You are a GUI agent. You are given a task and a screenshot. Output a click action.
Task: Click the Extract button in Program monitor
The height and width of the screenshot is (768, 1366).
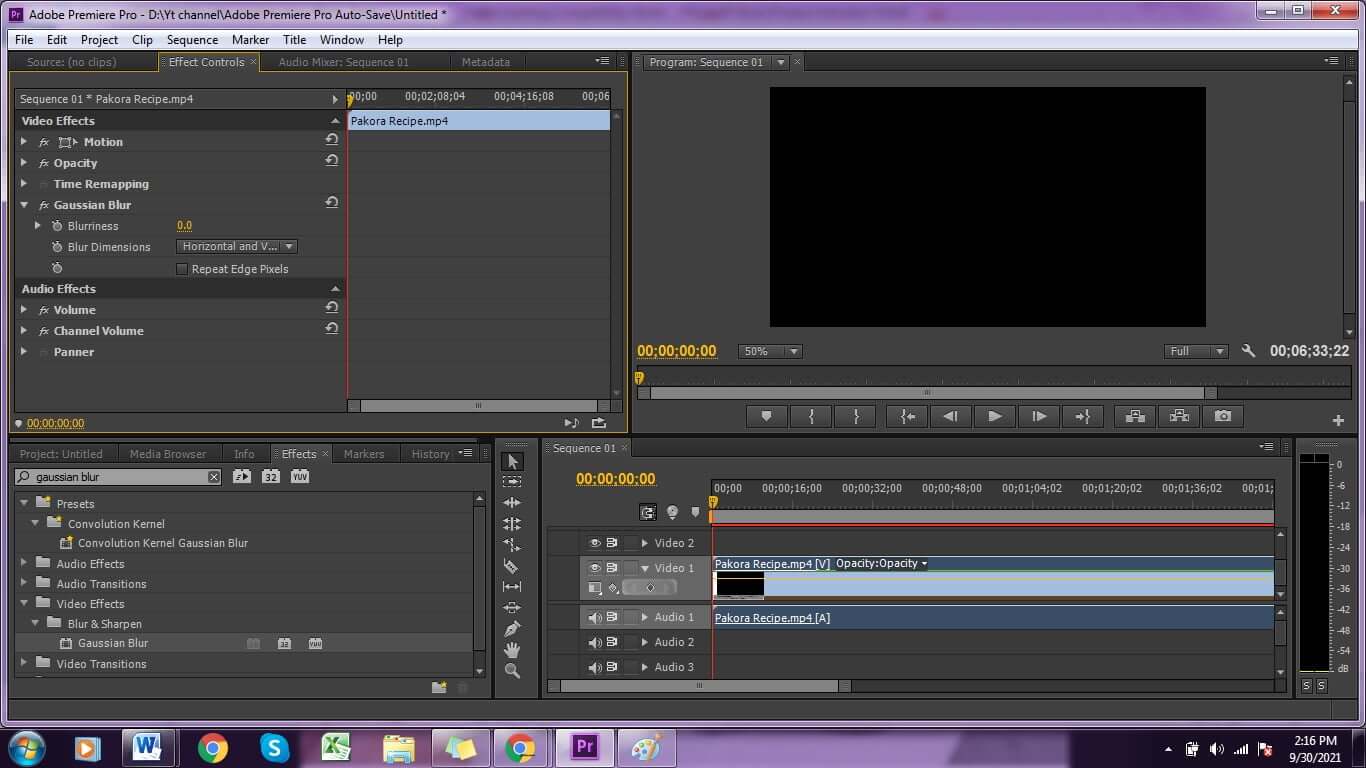pos(1179,416)
